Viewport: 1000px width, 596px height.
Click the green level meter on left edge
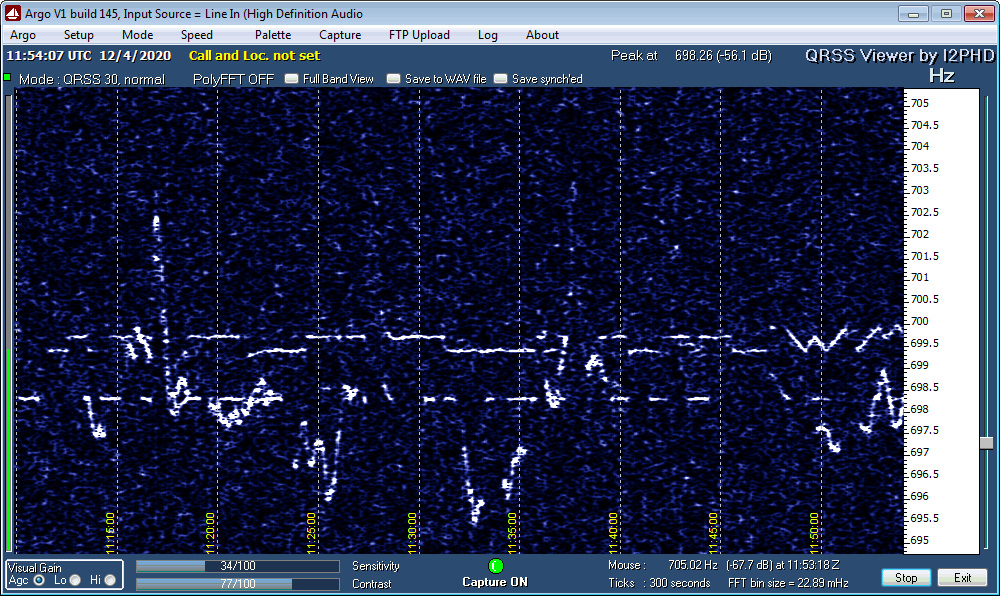tap(8, 449)
